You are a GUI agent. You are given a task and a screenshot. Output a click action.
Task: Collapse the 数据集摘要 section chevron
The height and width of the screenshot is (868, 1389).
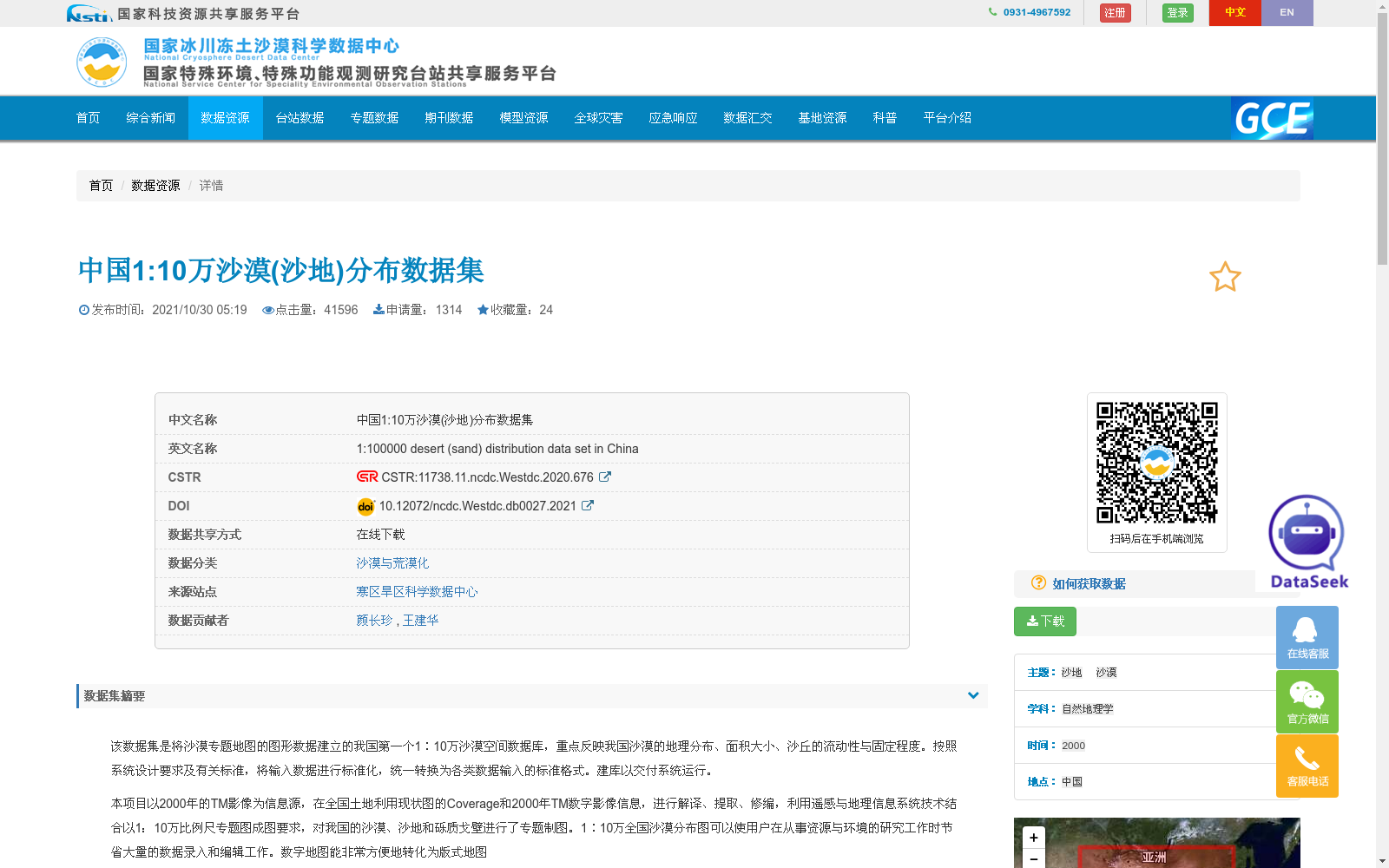click(x=973, y=695)
